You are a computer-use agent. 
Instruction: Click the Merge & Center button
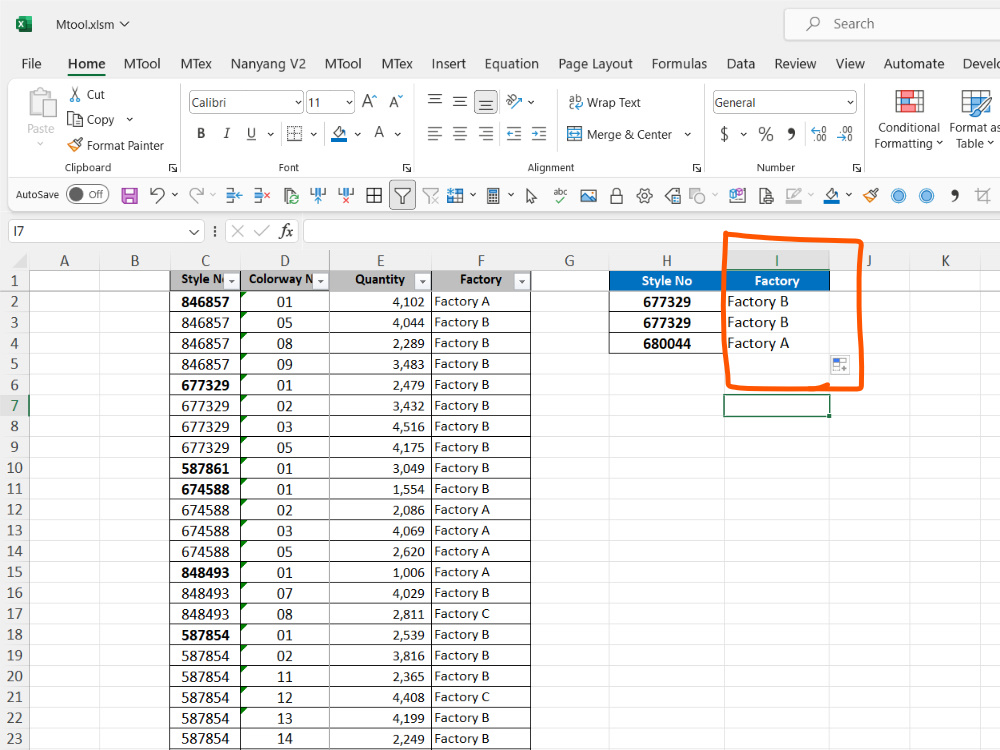tap(621, 135)
